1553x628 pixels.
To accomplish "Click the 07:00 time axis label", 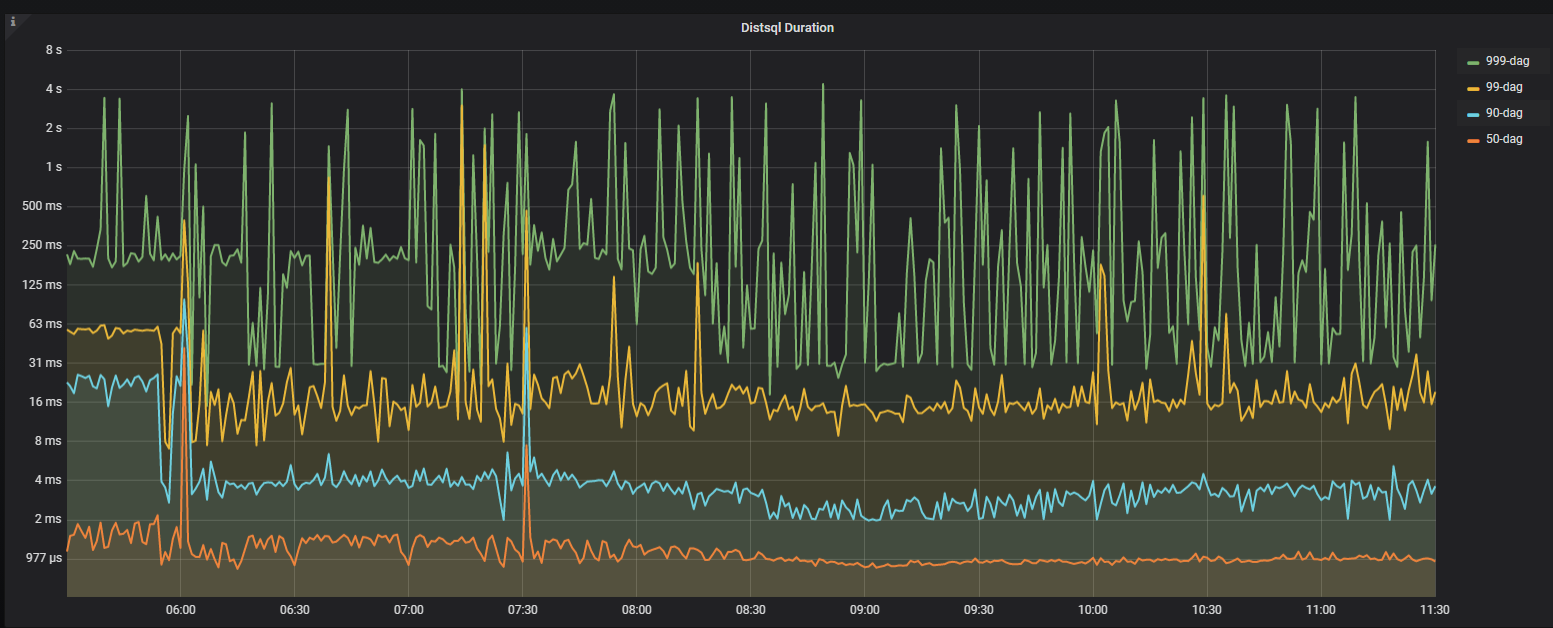I will click(408, 609).
